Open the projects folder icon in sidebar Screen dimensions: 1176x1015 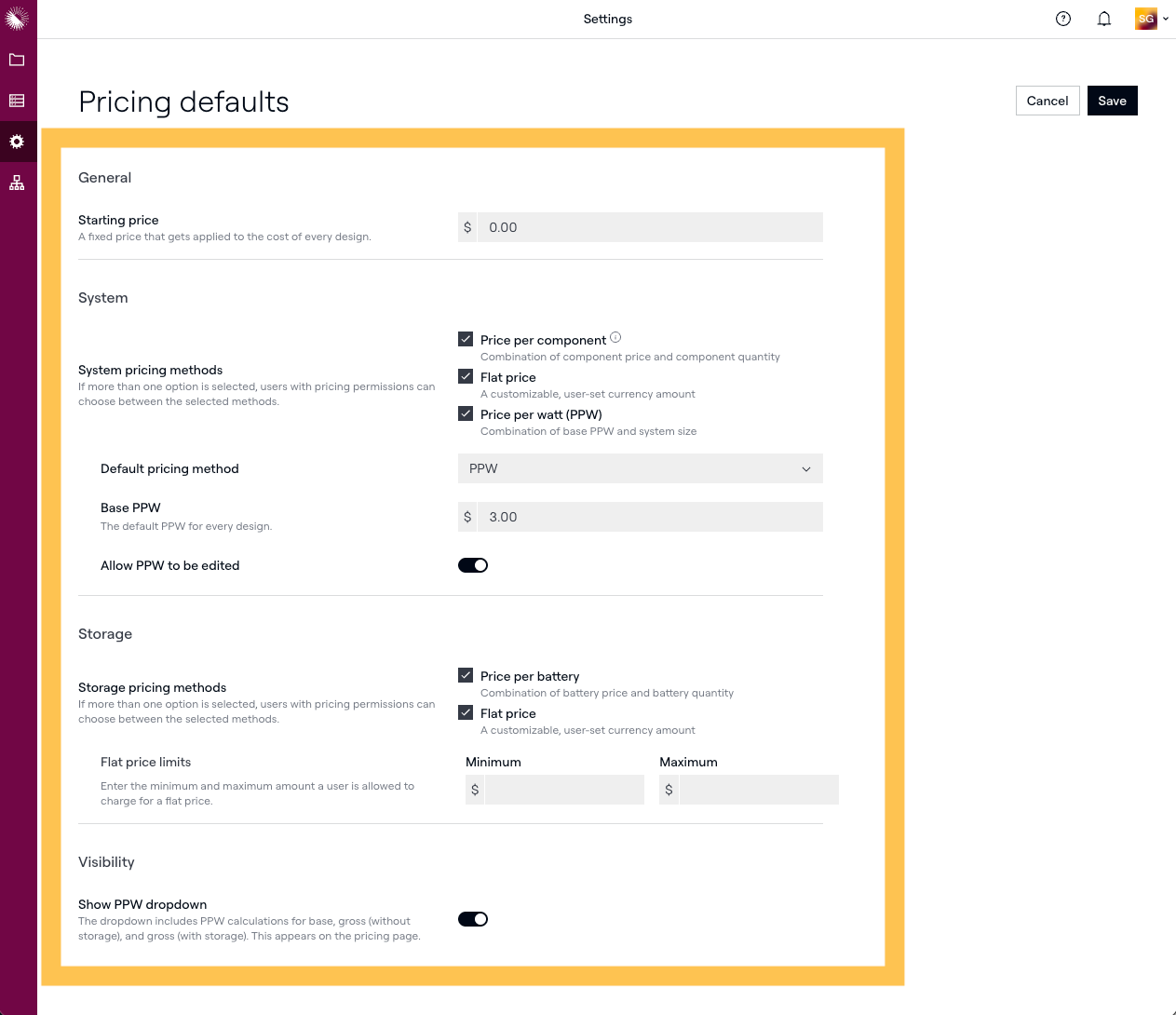tap(17, 60)
